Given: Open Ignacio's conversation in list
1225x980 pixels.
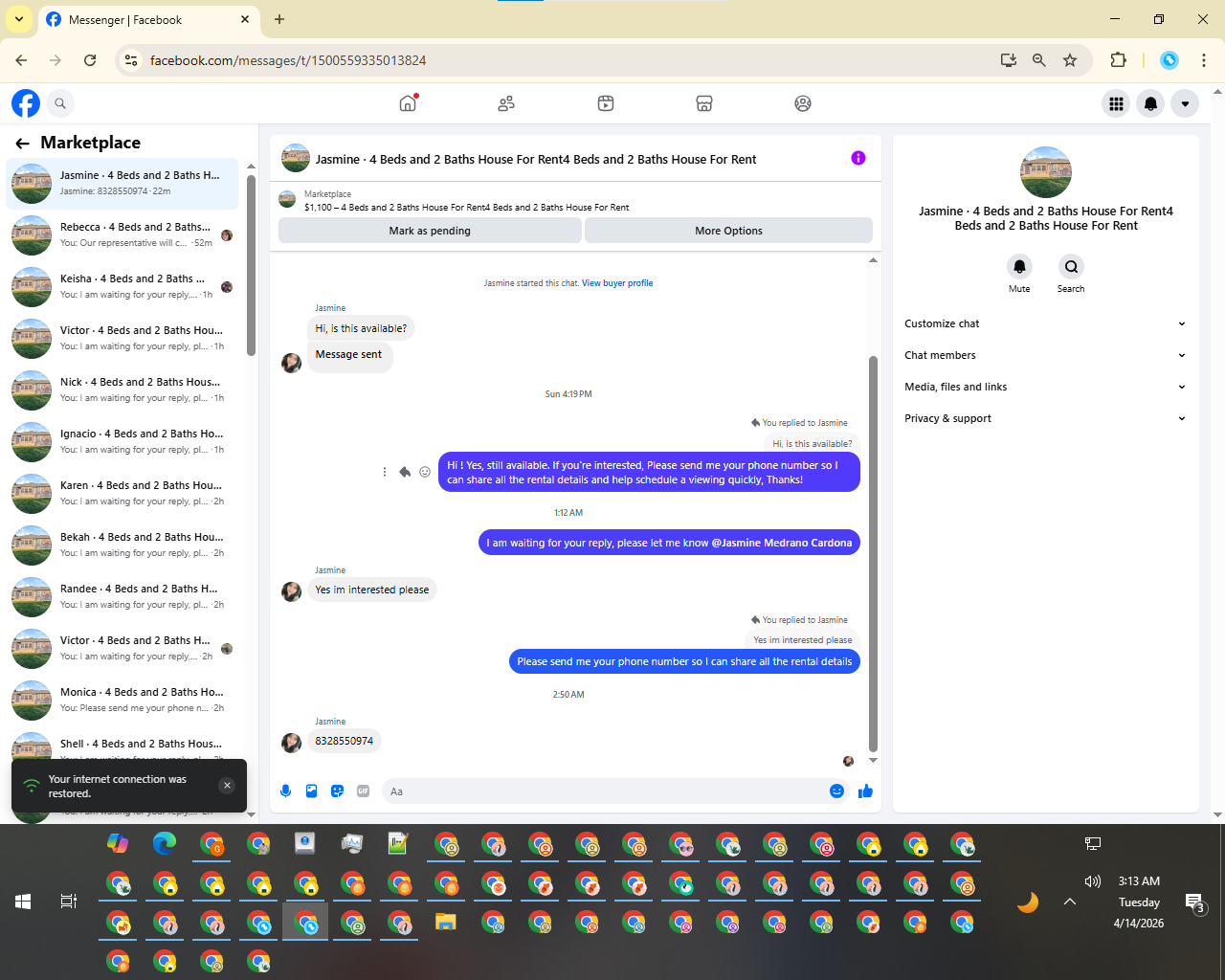Looking at the screenshot, I should pos(122,441).
